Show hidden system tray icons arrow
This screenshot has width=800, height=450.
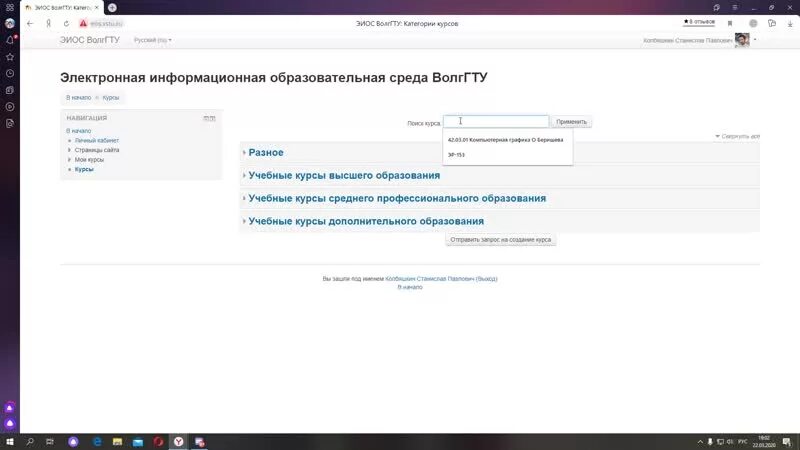700,442
